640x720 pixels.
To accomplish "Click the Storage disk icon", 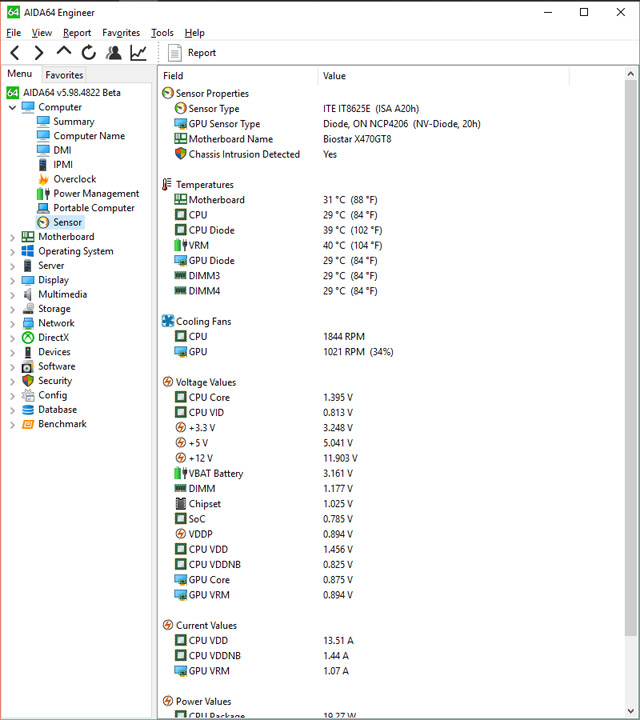I will pos(28,309).
